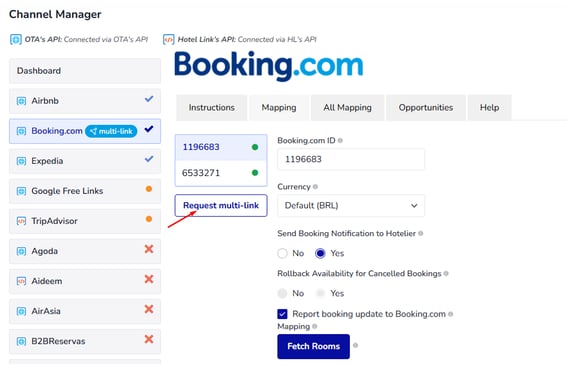The image size is (567, 366).
Task: Switch to the Mapping tab
Action: pyautogui.click(x=279, y=107)
